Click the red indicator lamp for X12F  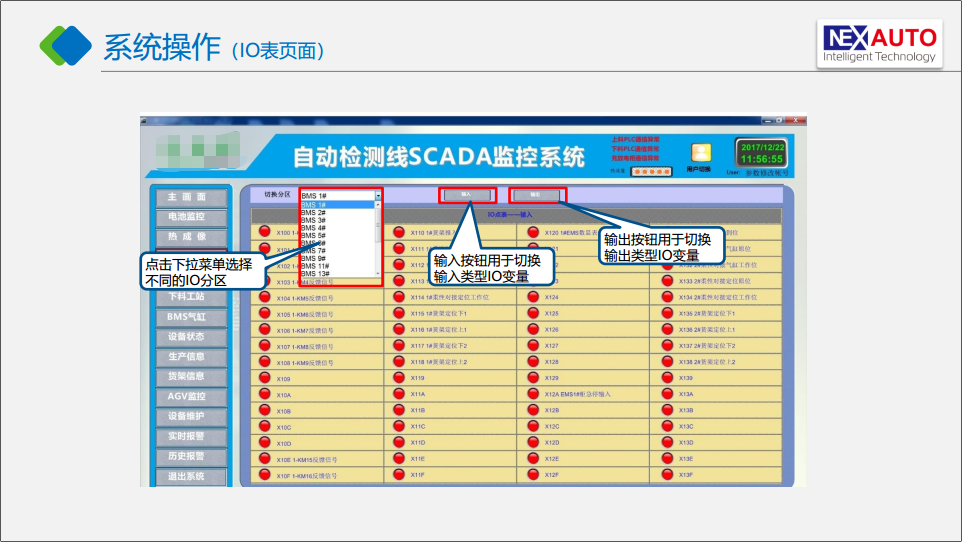(533, 474)
